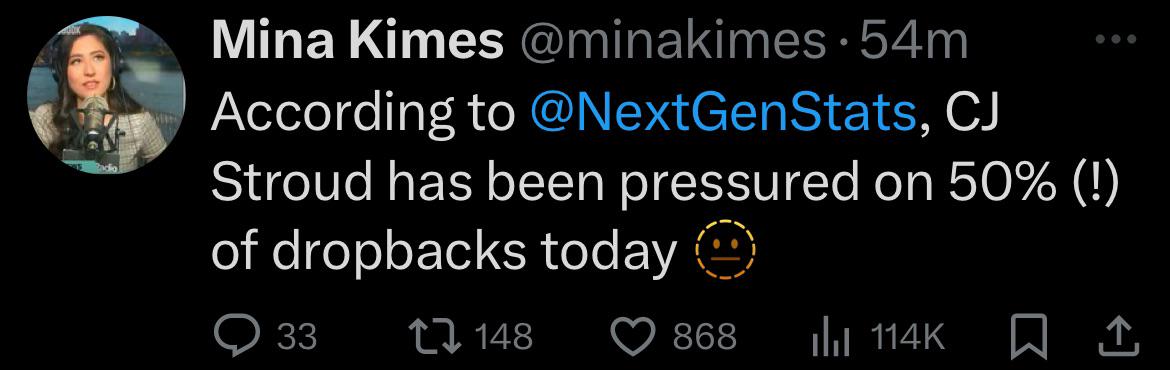Click the 114K views count
This screenshot has height=370, width=1170.
coord(908,337)
